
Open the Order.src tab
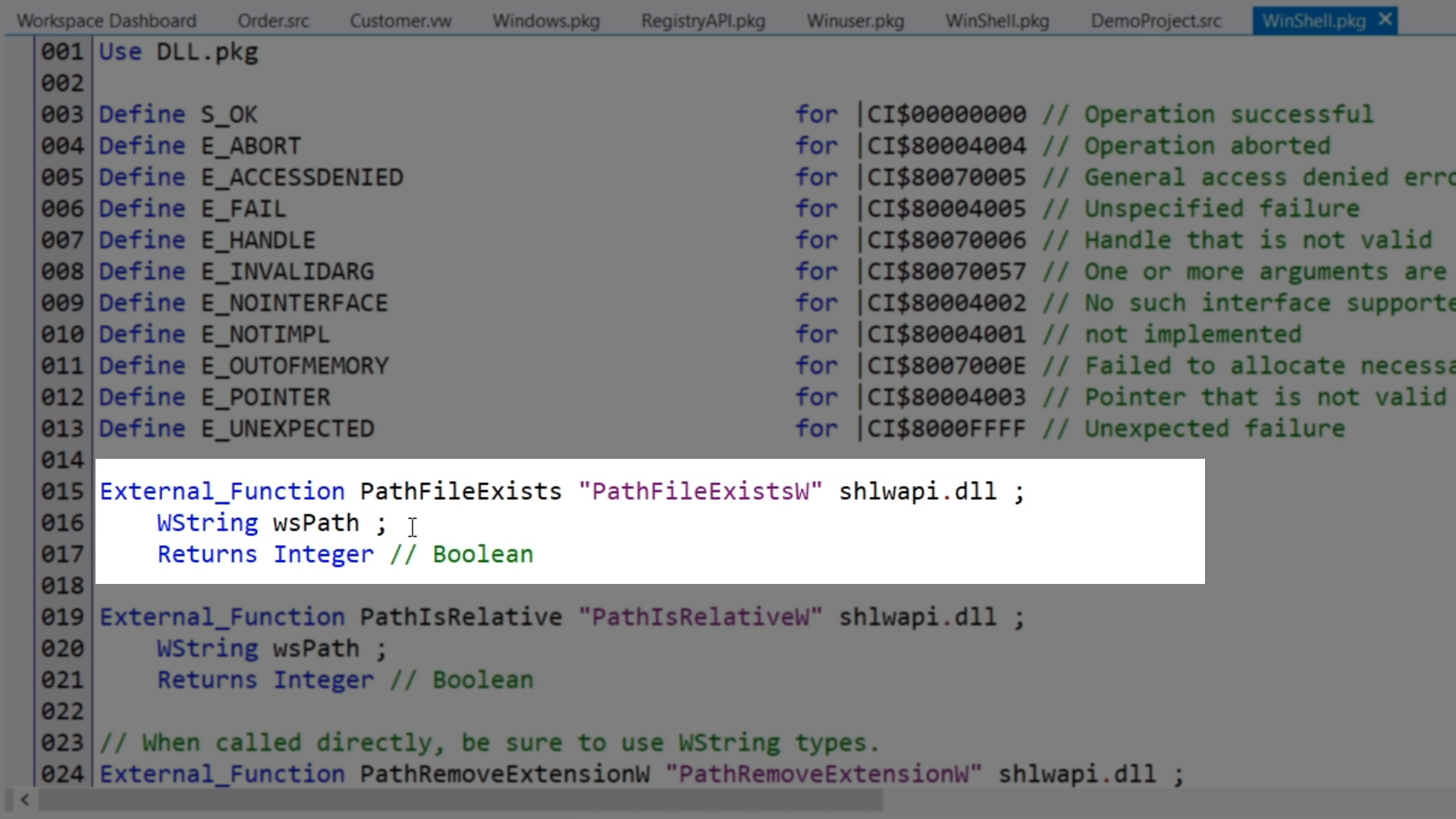273,21
